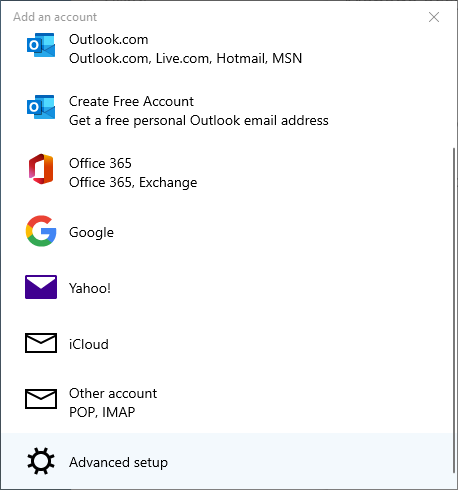Click the iCloud envelope icon

pos(41,343)
